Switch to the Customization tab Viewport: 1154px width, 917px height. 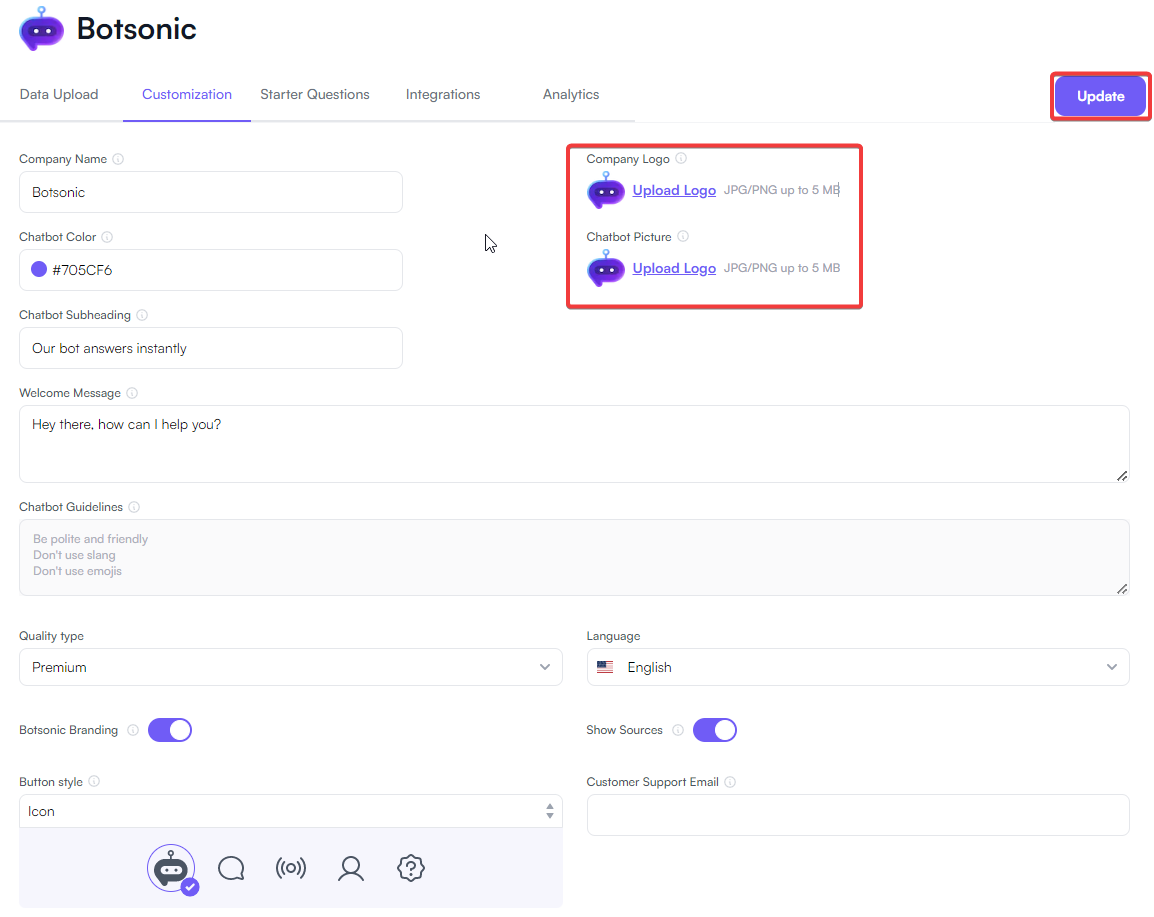[x=187, y=94]
